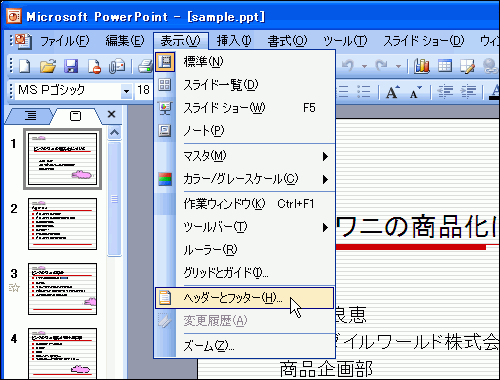
Task: Select slide 1 thumbnail
Action: click(x=62, y=159)
